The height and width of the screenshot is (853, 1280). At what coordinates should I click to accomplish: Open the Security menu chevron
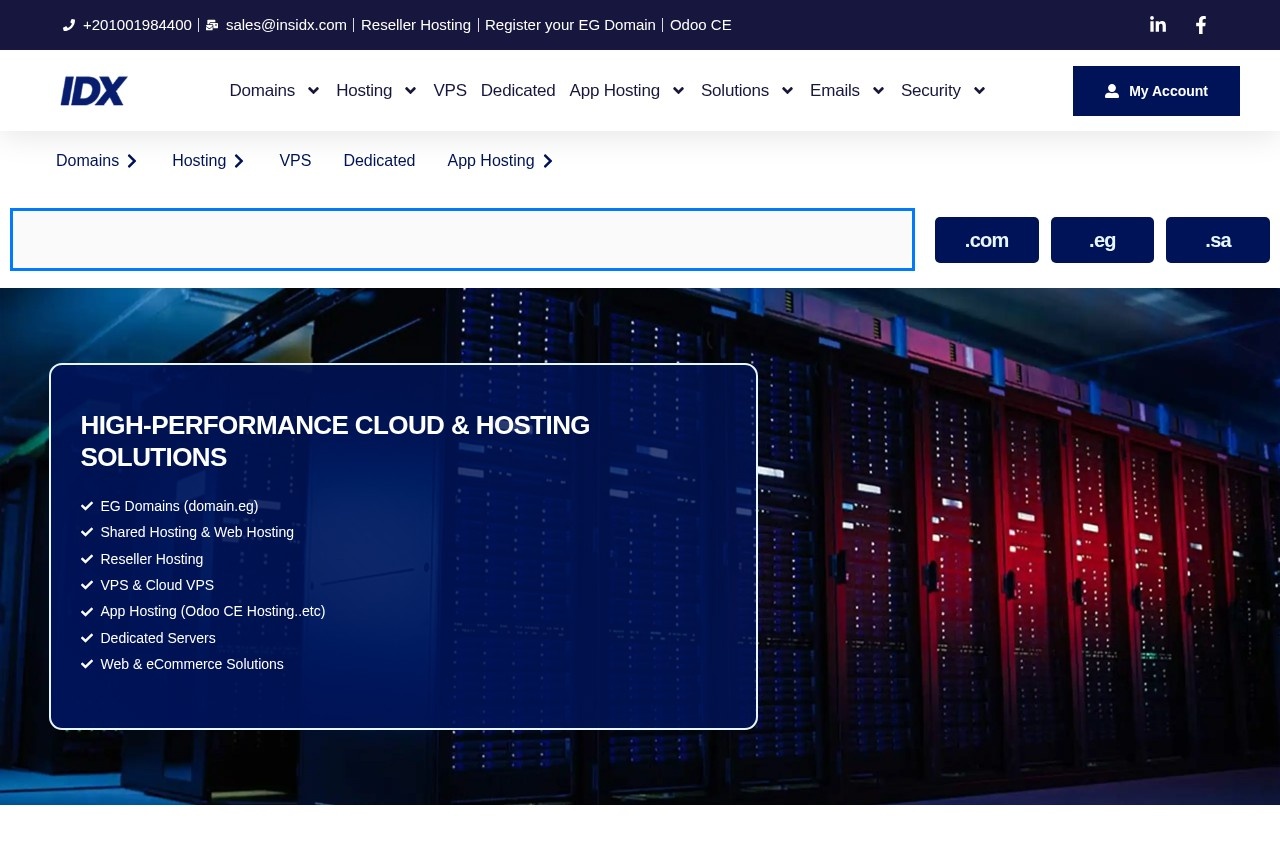(x=979, y=91)
